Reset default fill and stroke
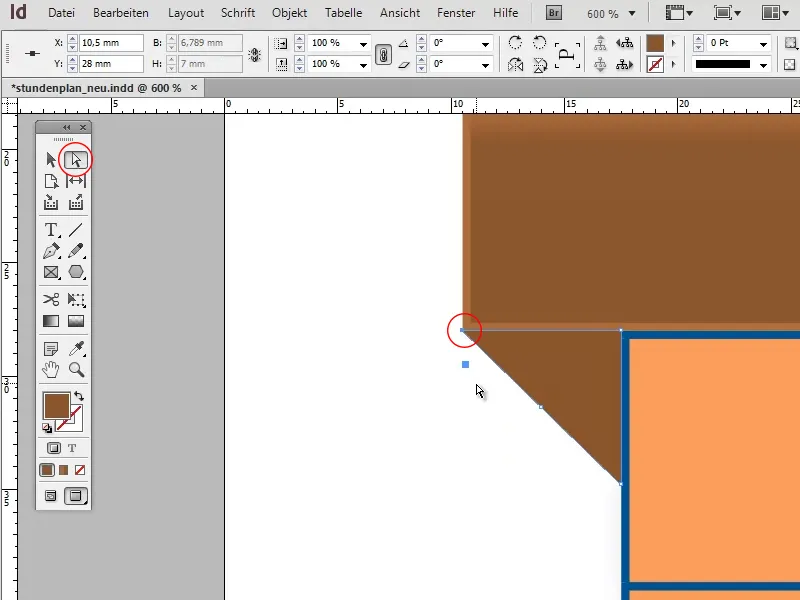The image size is (800, 600). click(47, 428)
